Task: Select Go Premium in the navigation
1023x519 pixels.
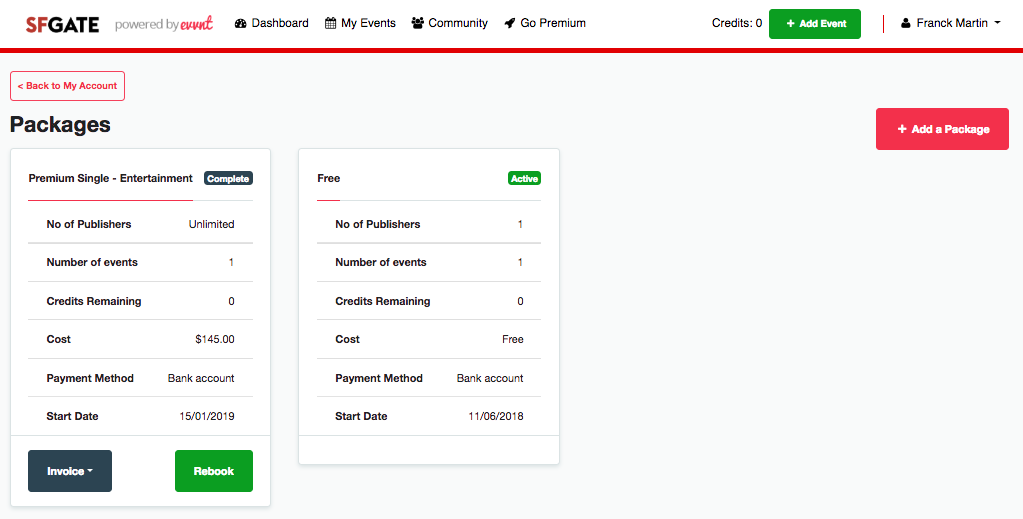Action: 545,24
